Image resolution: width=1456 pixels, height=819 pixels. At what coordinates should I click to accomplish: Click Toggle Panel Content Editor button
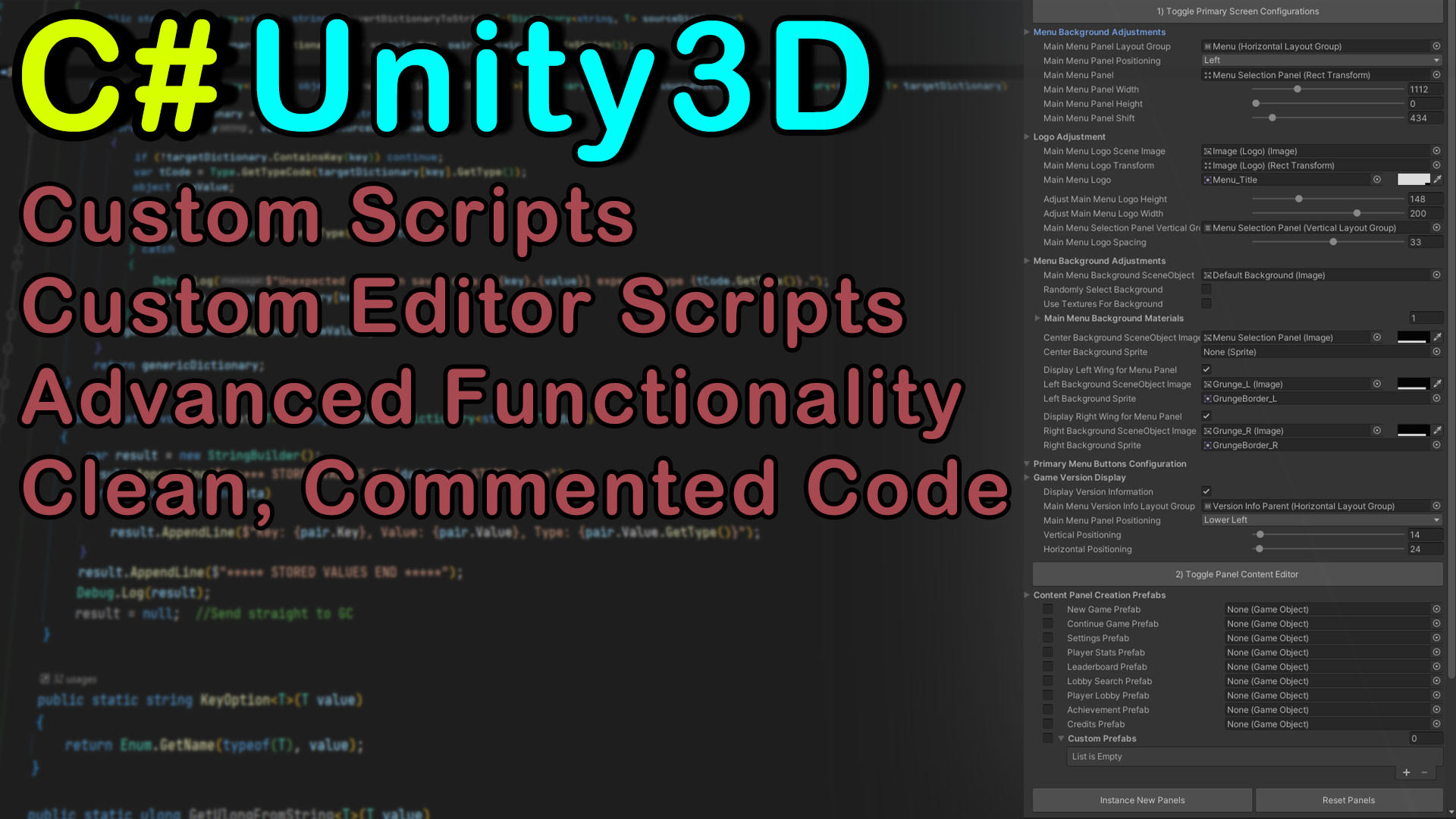coord(1238,574)
